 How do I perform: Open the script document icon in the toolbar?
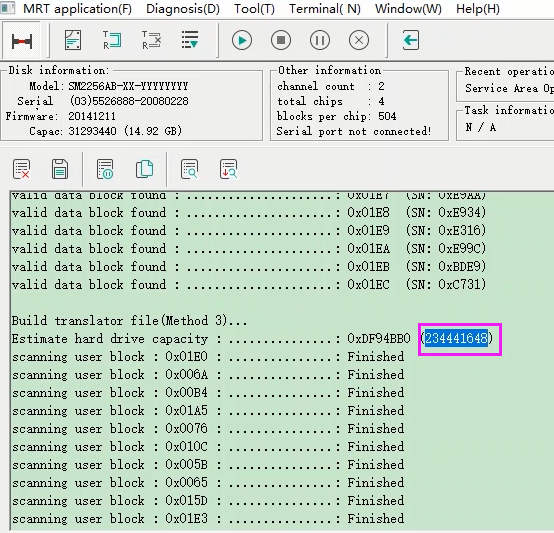pos(73,40)
